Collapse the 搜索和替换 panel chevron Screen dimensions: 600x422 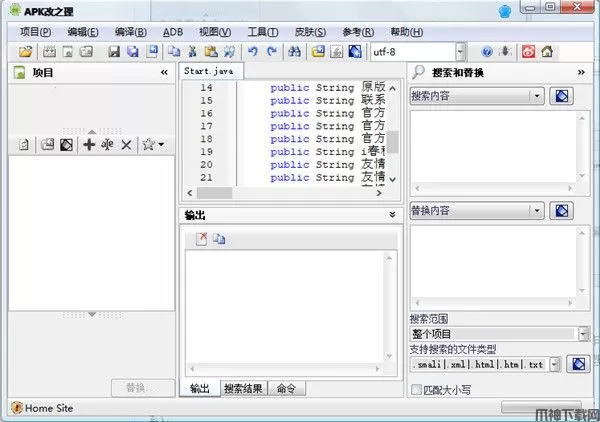tap(581, 72)
